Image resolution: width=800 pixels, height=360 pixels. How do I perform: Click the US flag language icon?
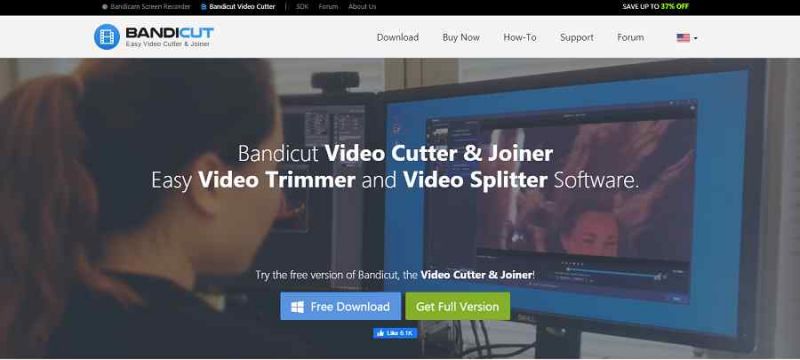click(683, 38)
